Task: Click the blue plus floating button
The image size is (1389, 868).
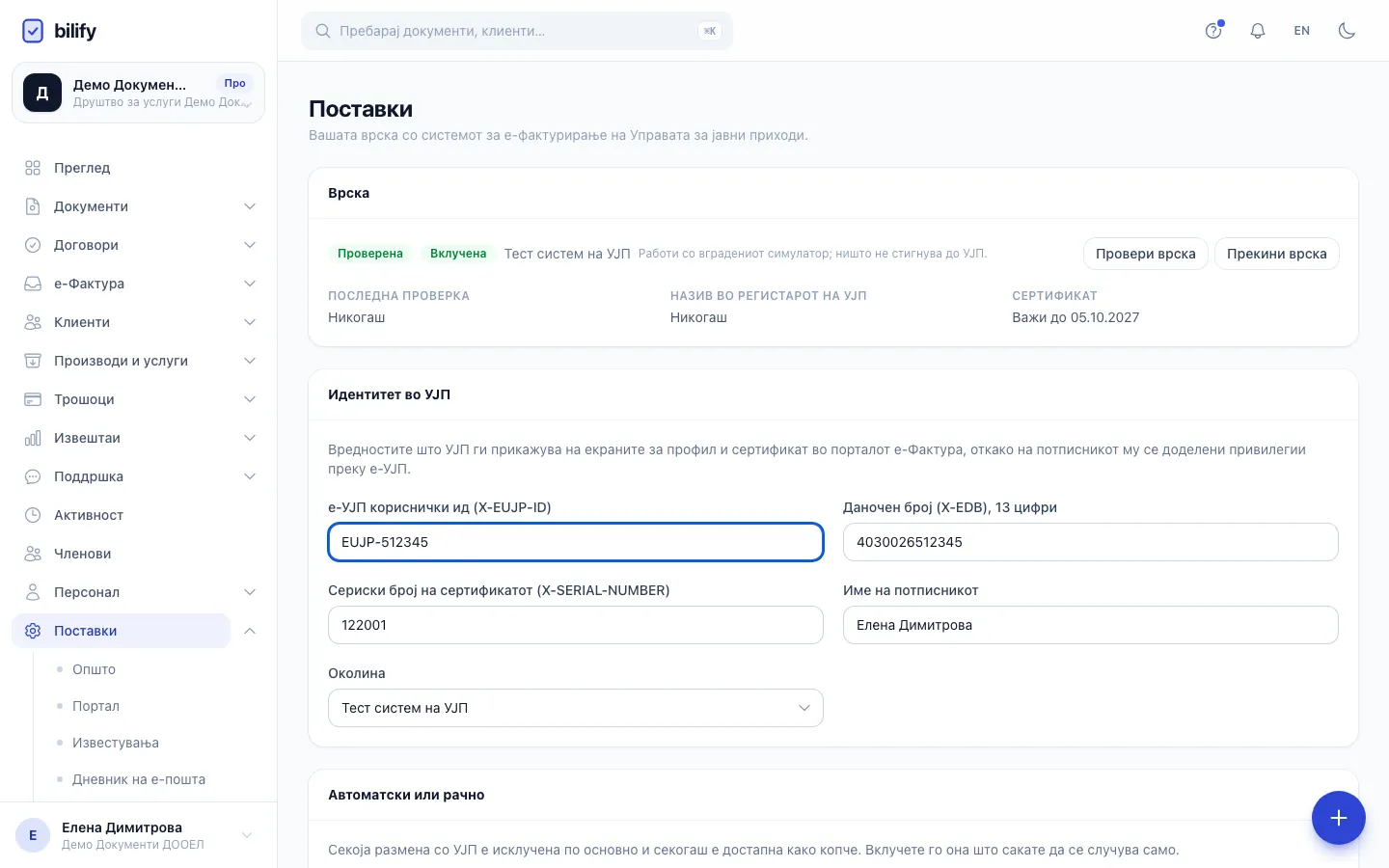Action: pos(1339,818)
